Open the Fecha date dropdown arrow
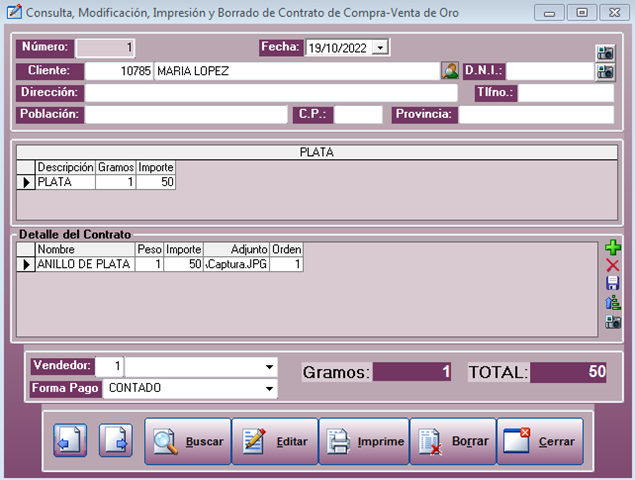635x480 pixels. point(380,48)
